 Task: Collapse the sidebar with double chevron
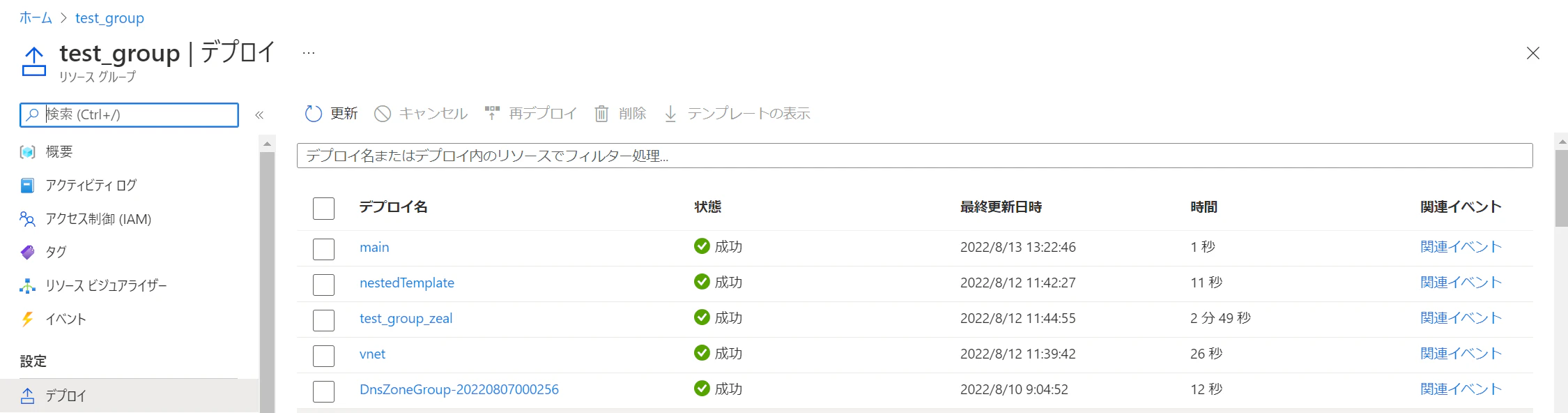[x=259, y=115]
